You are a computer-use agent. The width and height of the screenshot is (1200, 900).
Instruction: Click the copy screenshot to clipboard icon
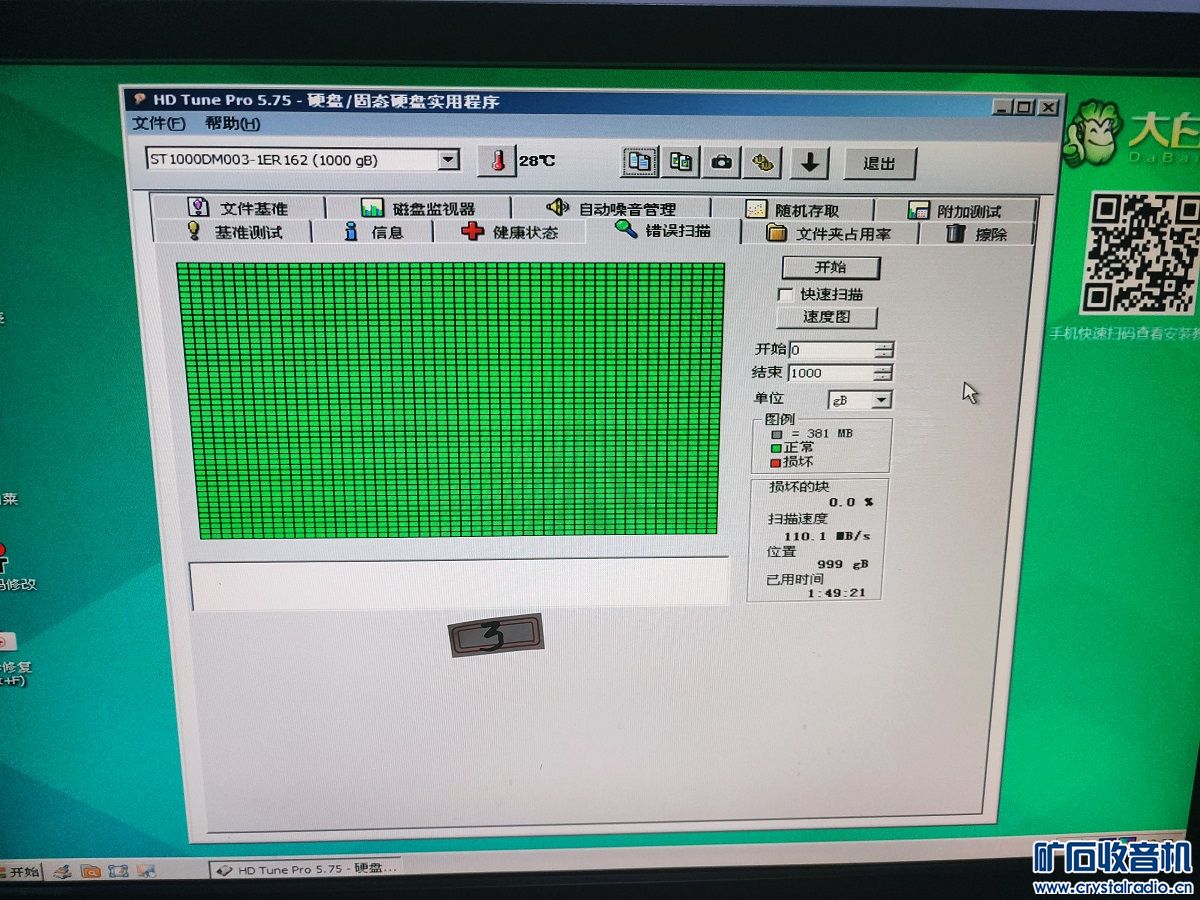681,161
